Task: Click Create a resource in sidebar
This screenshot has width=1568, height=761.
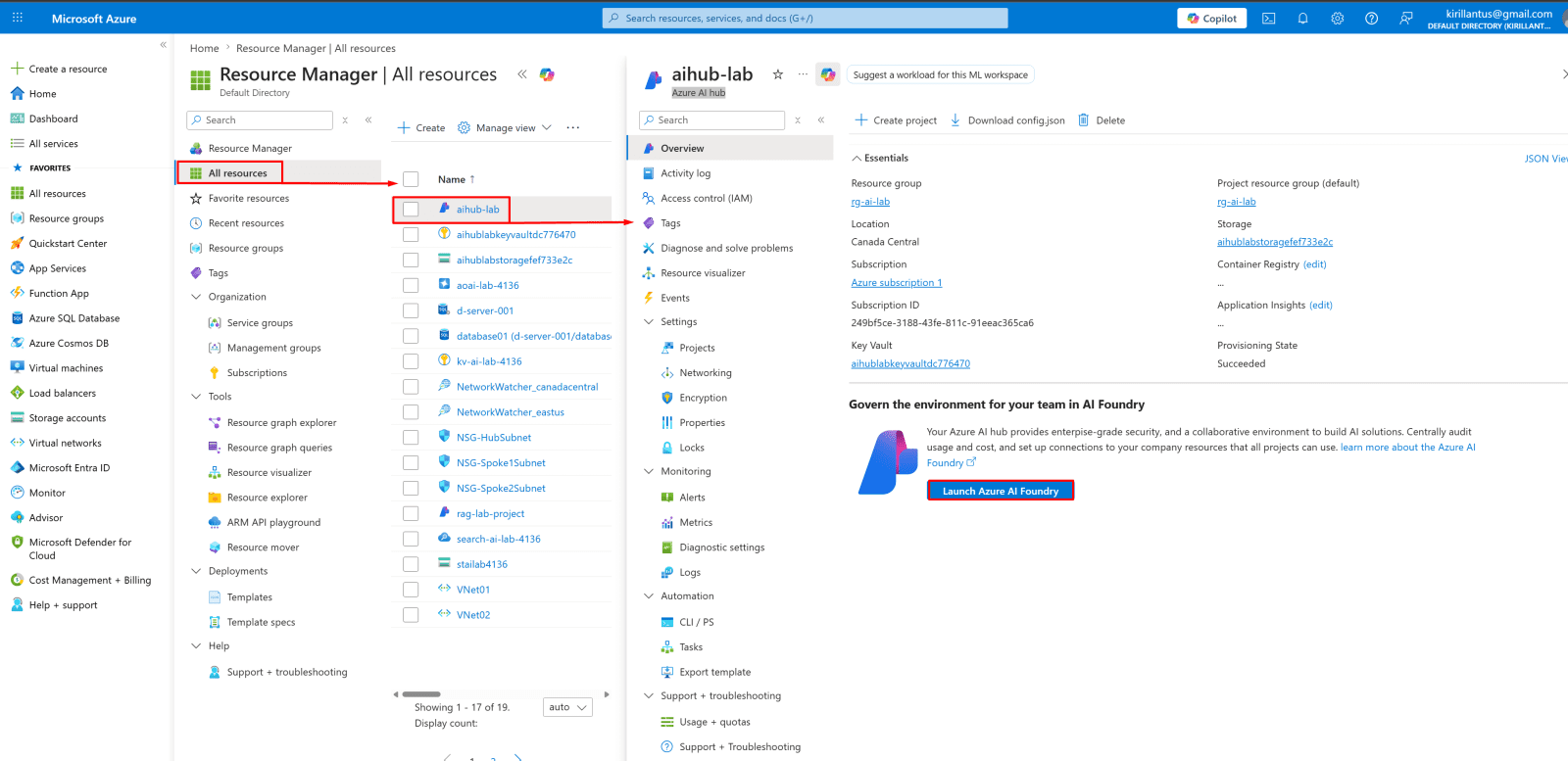Action: click(68, 69)
